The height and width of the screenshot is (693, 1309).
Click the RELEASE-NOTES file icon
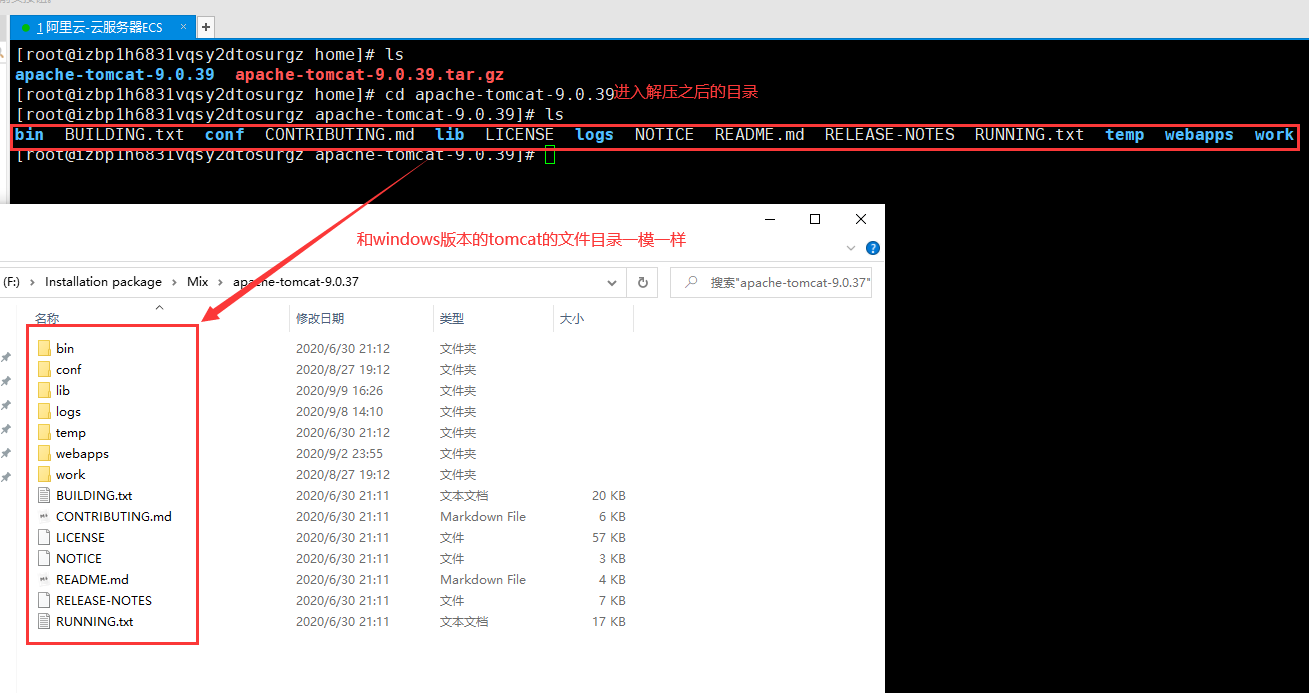click(x=44, y=600)
